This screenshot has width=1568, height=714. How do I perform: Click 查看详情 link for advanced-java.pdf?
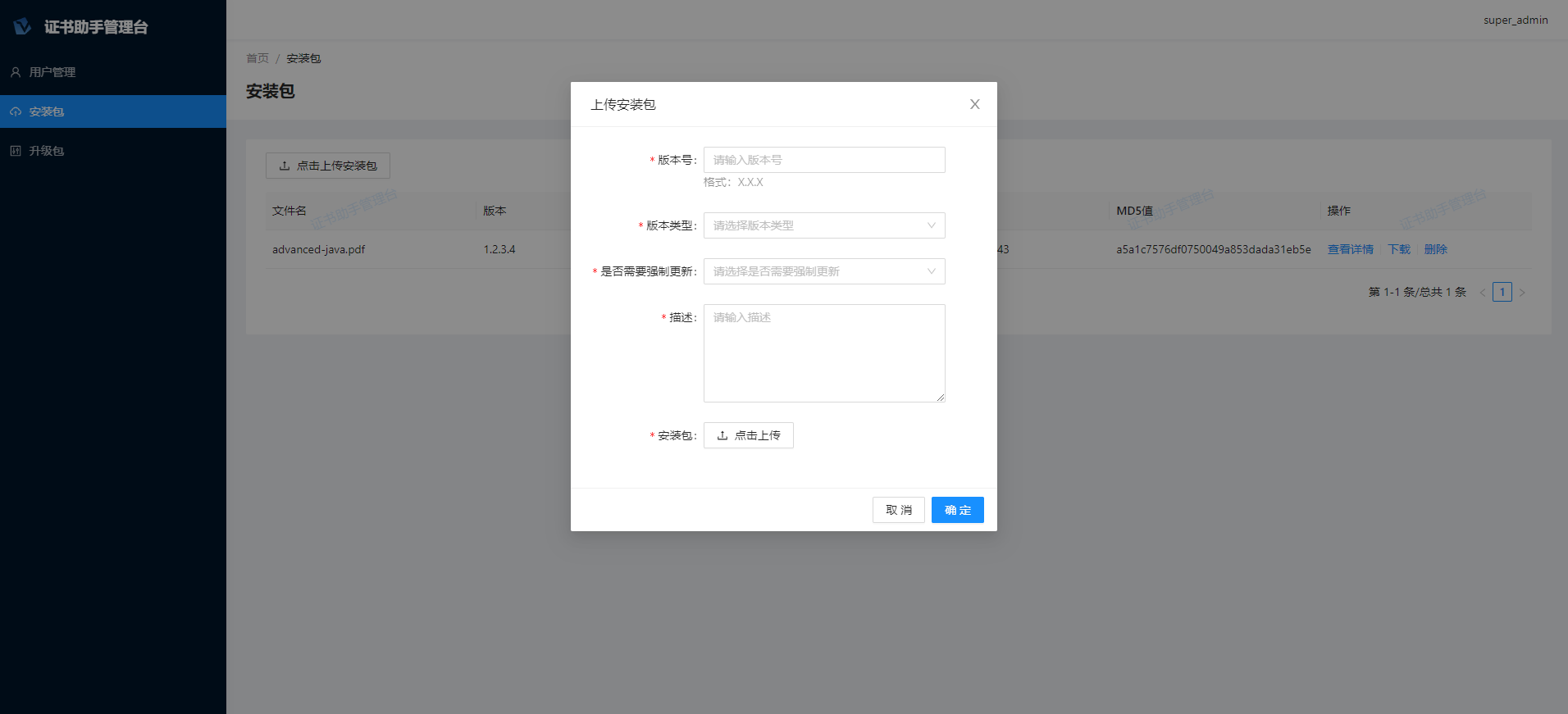coord(1350,249)
